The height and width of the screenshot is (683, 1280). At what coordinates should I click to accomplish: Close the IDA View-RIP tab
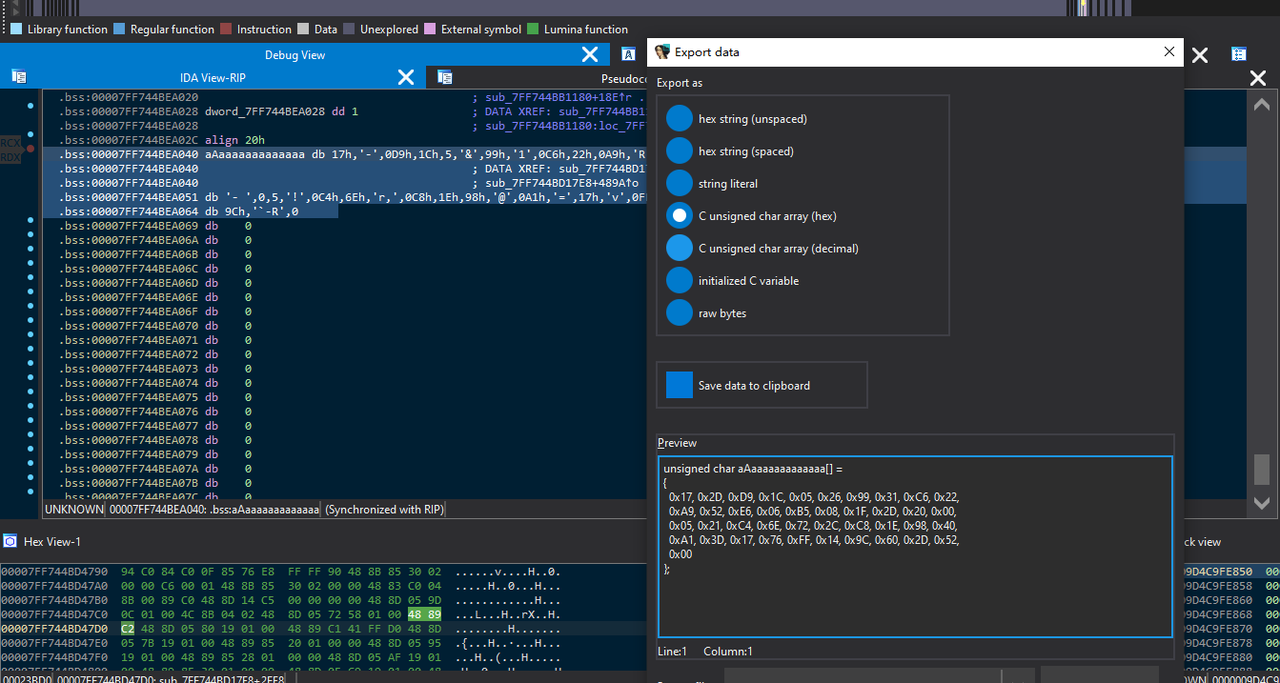[x=406, y=77]
